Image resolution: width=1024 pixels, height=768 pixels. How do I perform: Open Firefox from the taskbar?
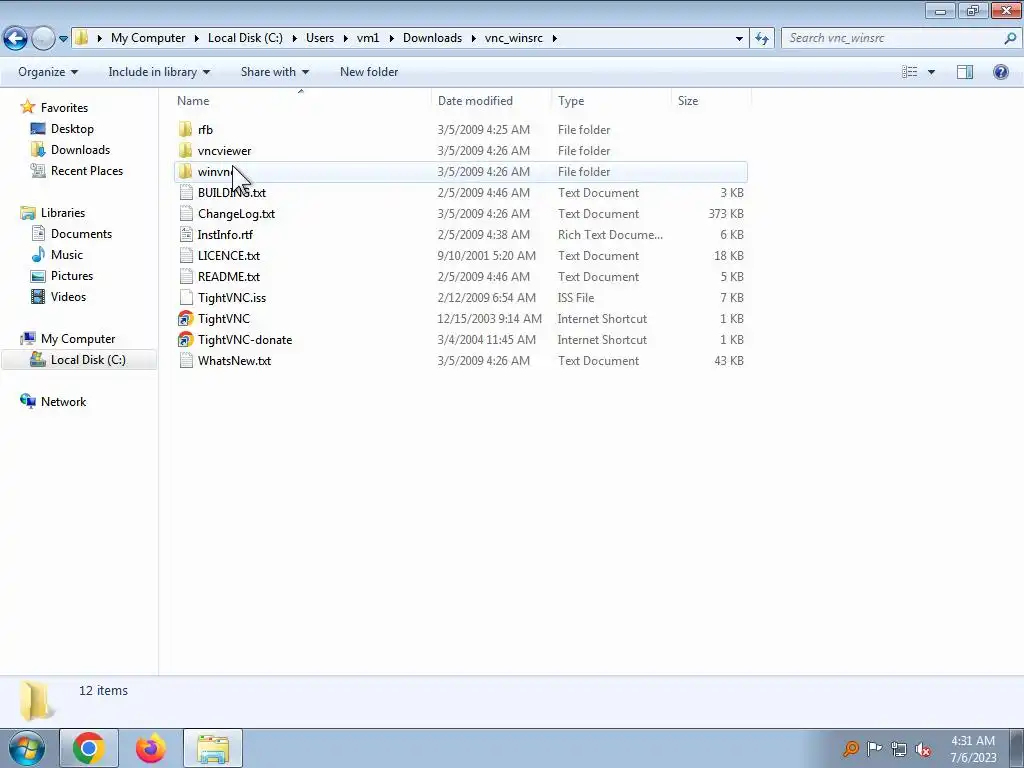tap(150, 748)
